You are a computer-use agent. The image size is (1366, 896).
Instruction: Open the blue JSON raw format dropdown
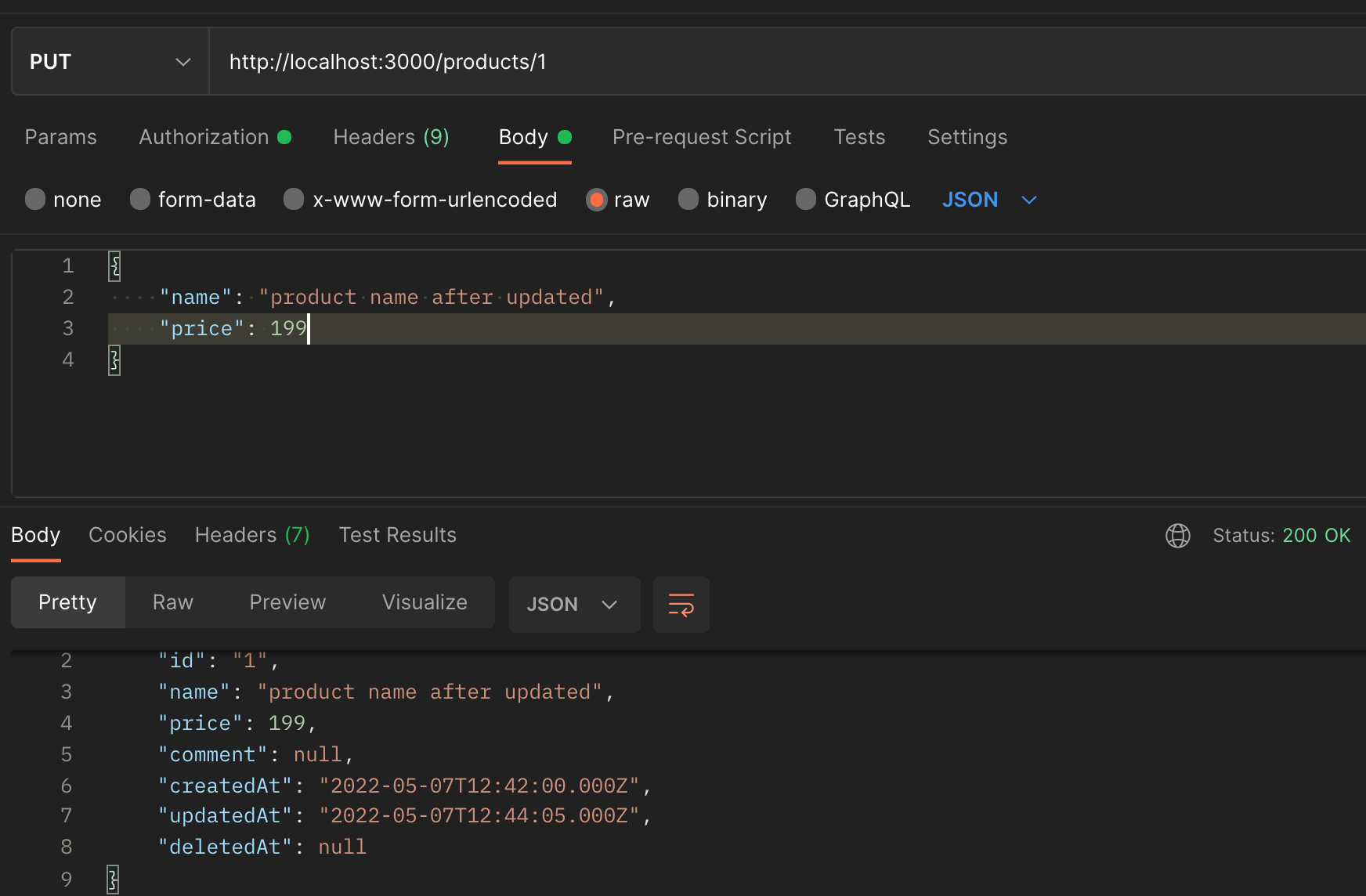pyautogui.click(x=989, y=200)
